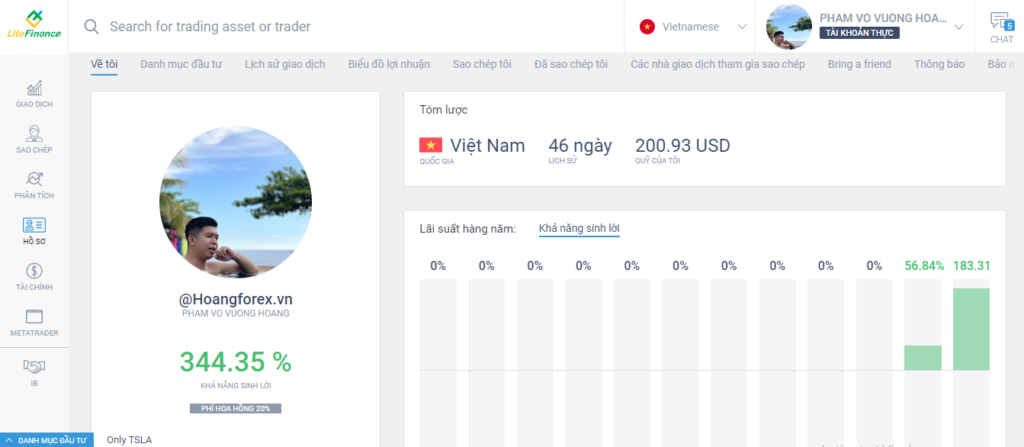
Task: Click the PHAM VO VUONG HOANG profile name
Action: [x=235, y=314]
